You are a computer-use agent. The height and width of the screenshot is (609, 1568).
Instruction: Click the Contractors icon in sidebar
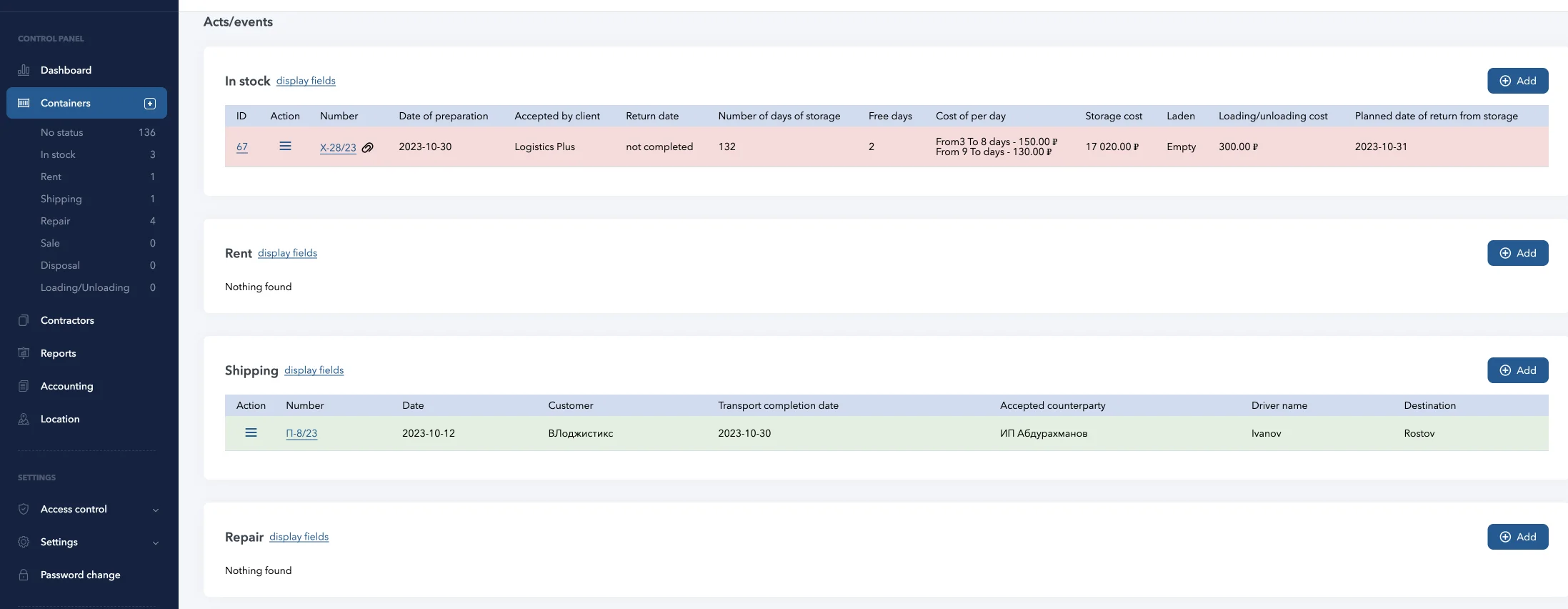point(24,320)
